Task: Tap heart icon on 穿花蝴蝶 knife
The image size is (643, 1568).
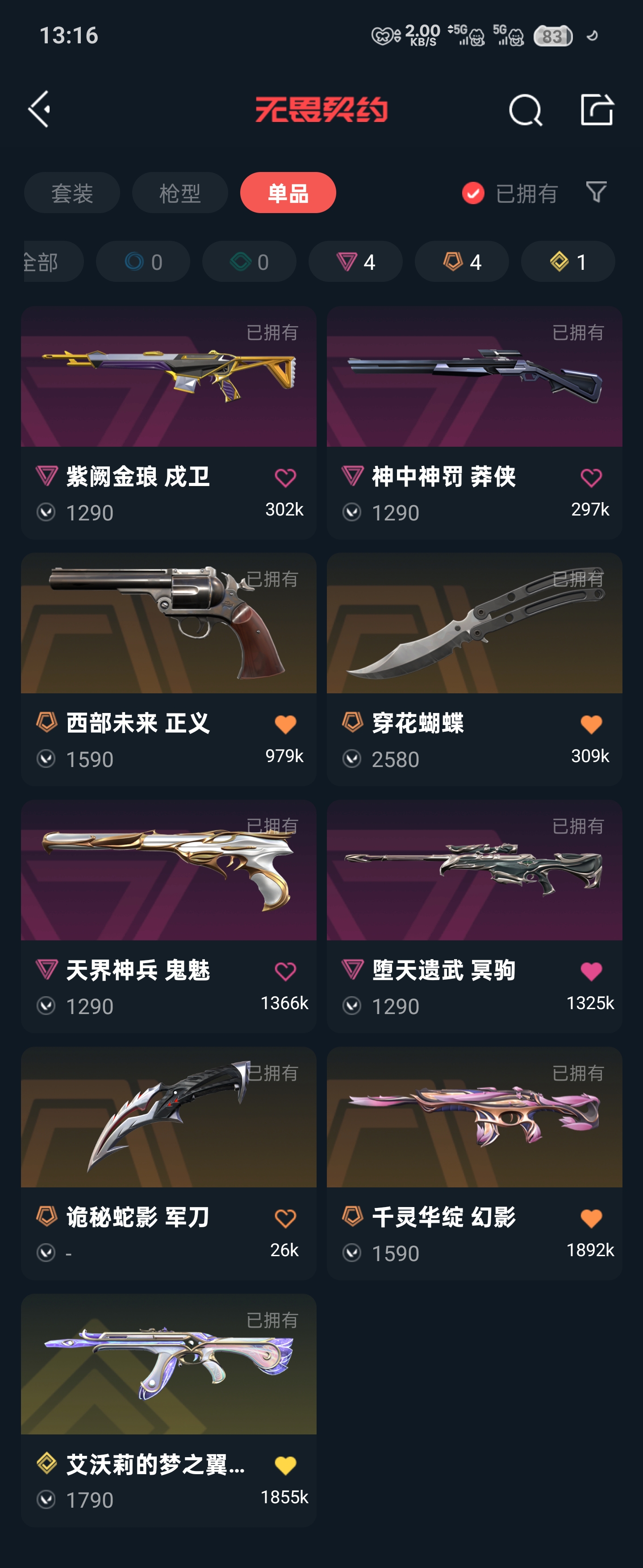Action: (x=591, y=724)
